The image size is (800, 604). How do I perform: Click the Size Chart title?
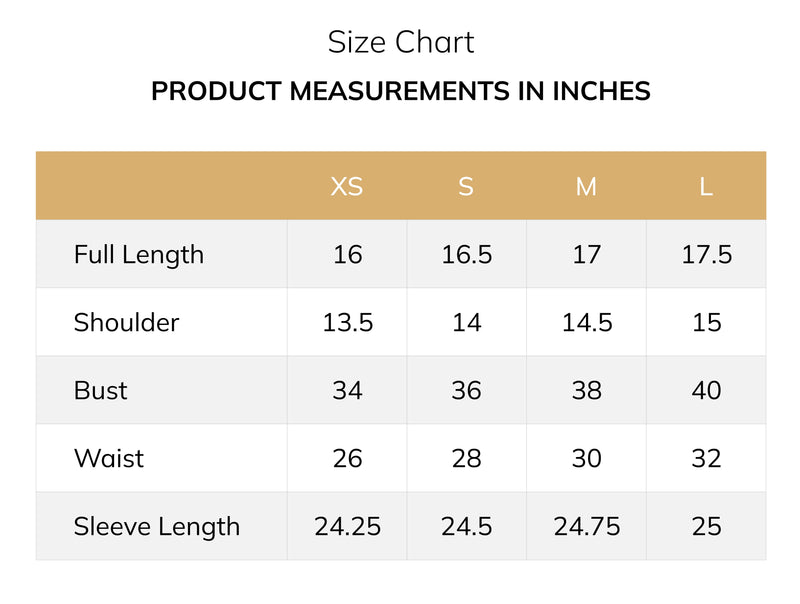pos(401,42)
